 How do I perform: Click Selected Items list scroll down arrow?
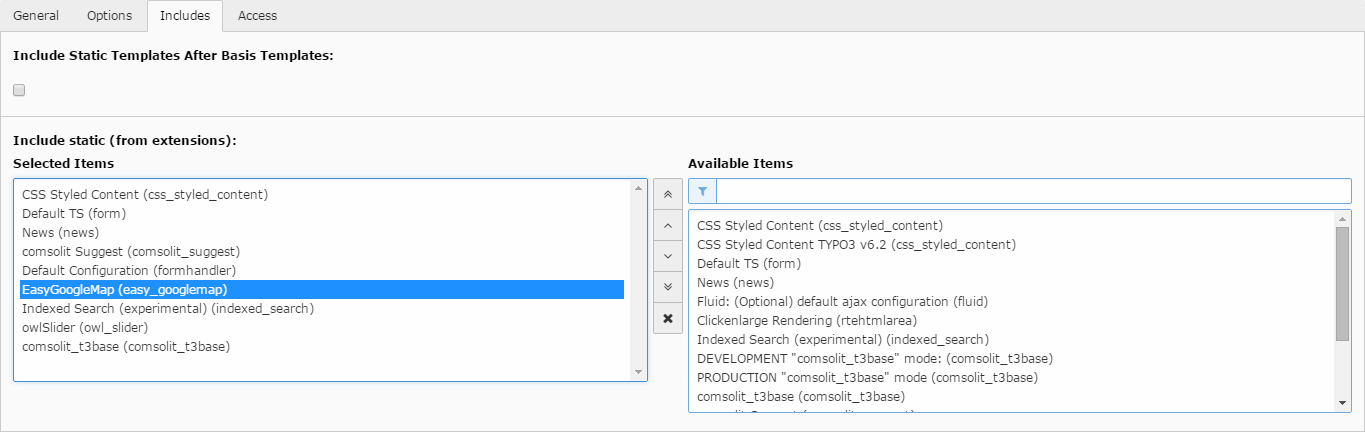coord(639,372)
